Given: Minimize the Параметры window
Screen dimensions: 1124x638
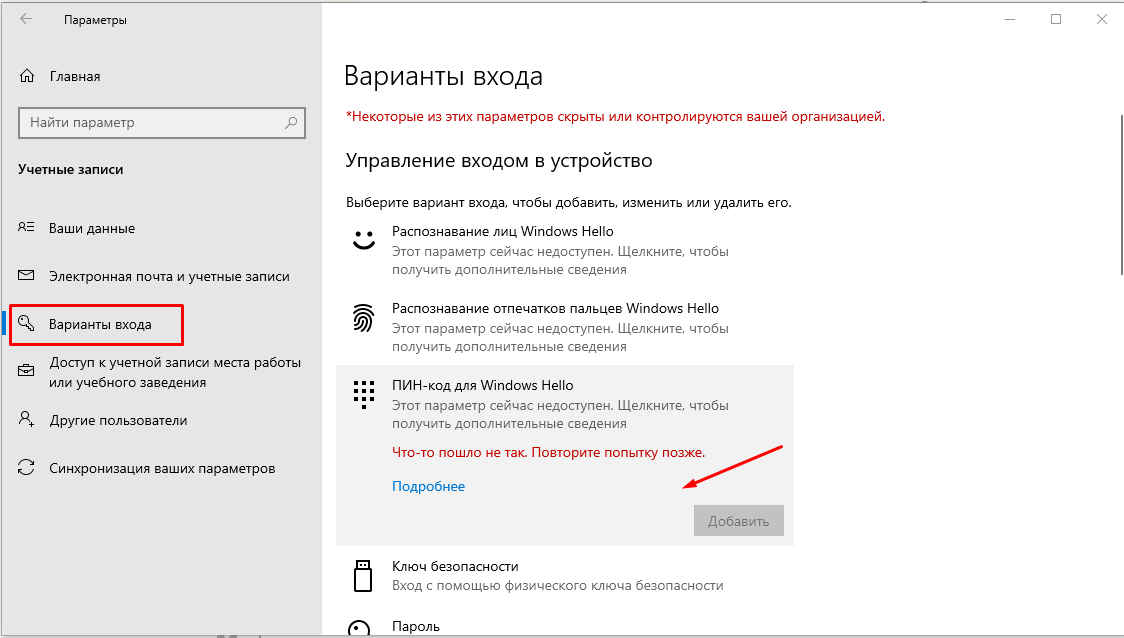Looking at the screenshot, I should click(1010, 19).
